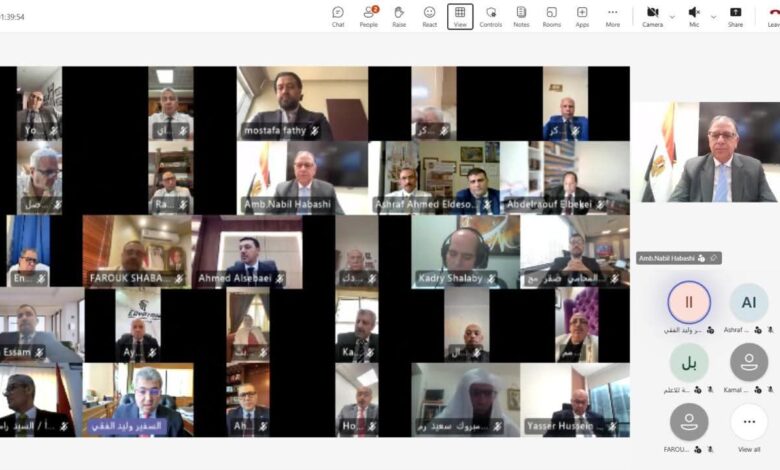Open the React emoji menu
This screenshot has width=780, height=470.
[x=429, y=16]
